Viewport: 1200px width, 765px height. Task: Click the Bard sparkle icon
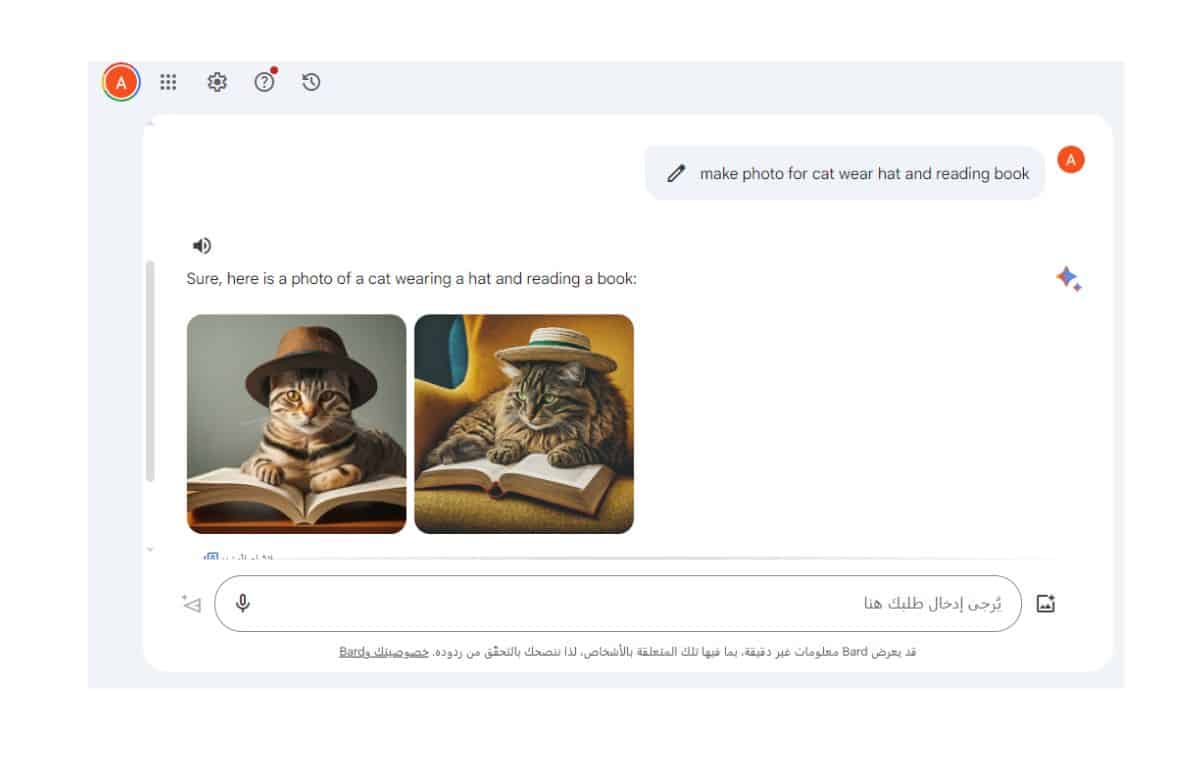tap(1068, 279)
